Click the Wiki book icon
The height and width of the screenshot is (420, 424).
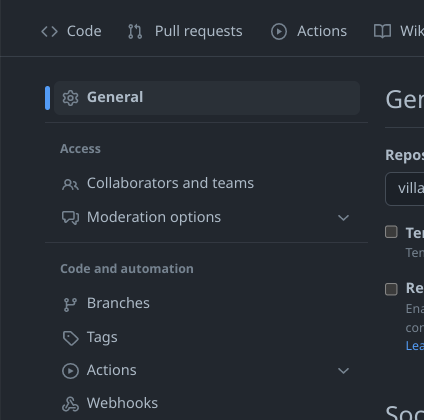click(382, 32)
